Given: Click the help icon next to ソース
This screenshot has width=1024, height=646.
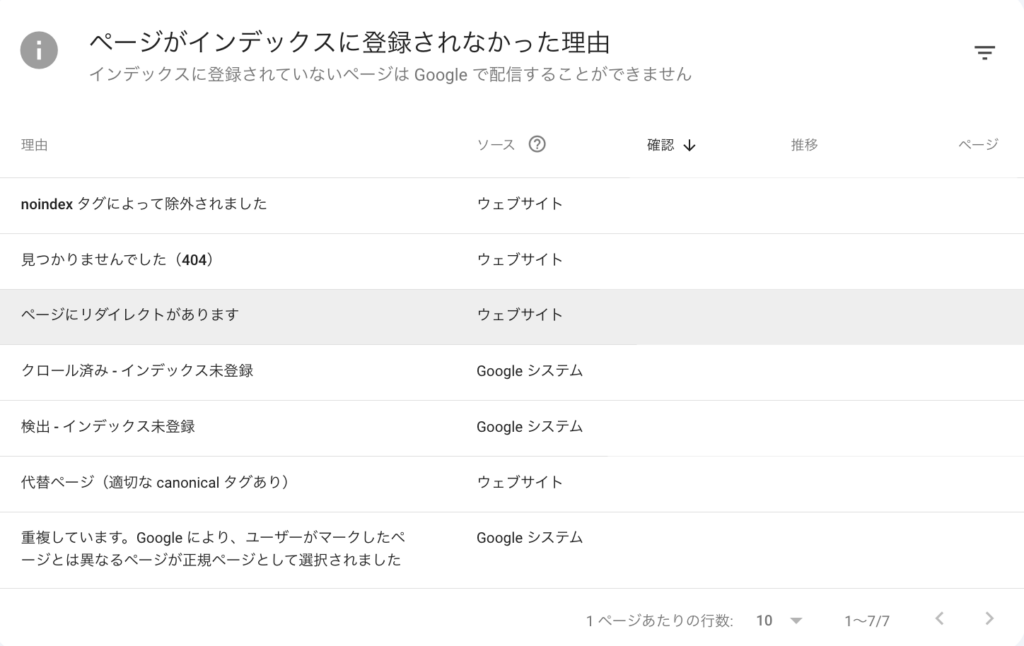Looking at the screenshot, I should point(537,144).
